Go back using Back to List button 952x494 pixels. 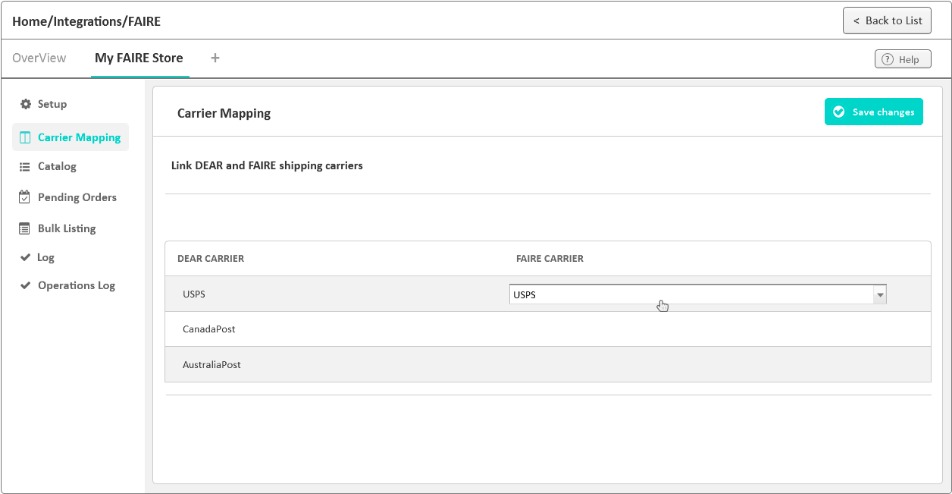click(887, 21)
